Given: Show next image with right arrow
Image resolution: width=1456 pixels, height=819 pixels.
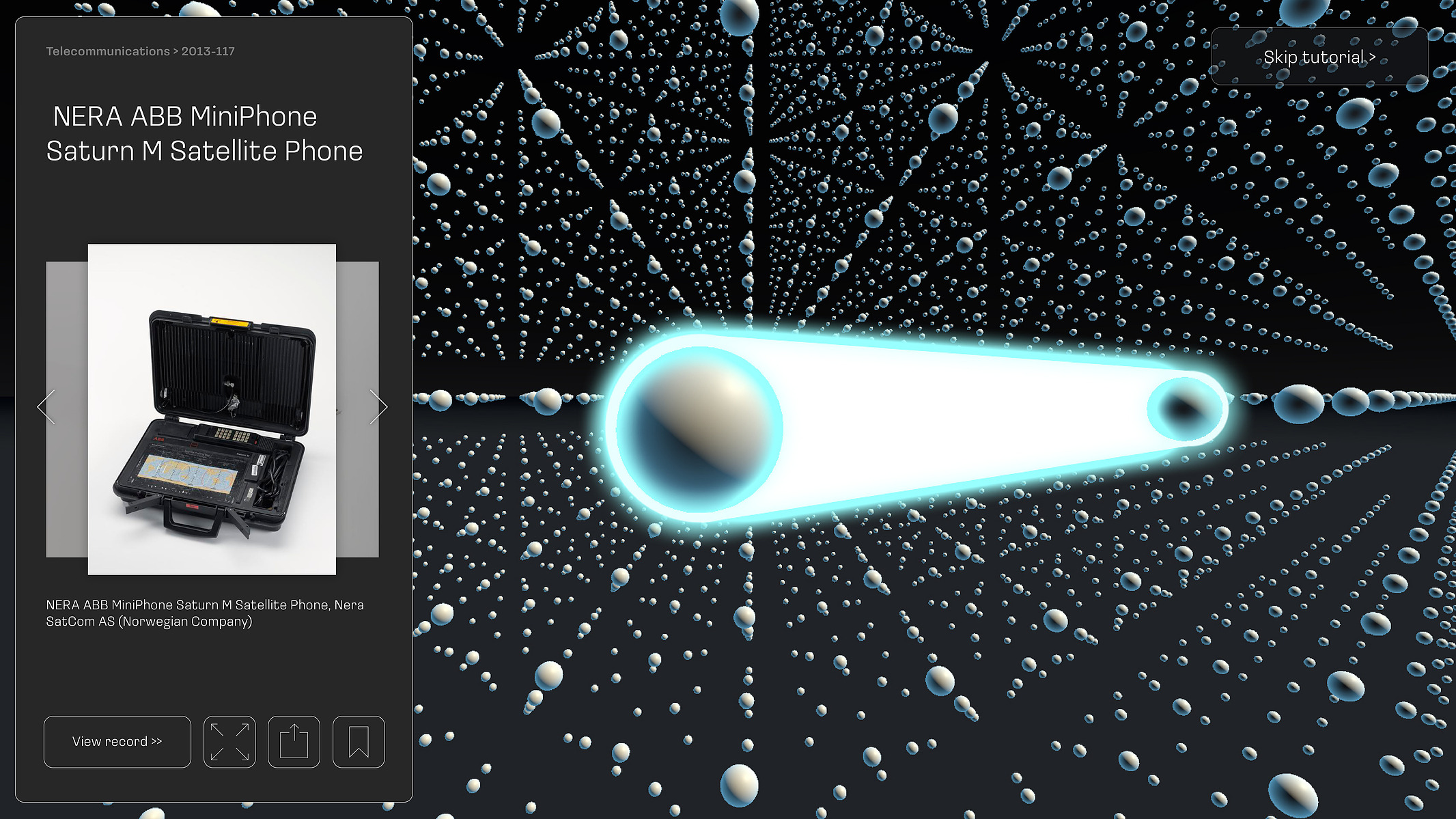Looking at the screenshot, I should [x=378, y=408].
